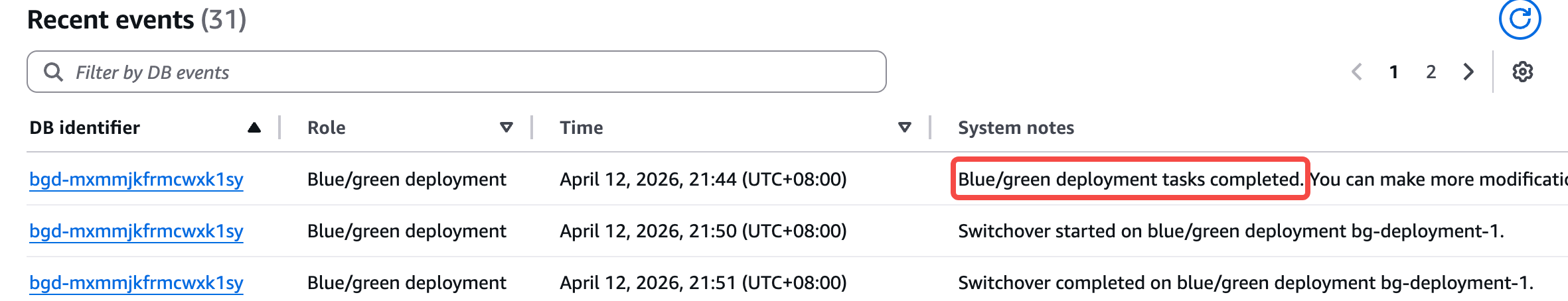The height and width of the screenshot is (301, 1568).
Task: Jump to page 2 of events
Action: tap(1431, 72)
